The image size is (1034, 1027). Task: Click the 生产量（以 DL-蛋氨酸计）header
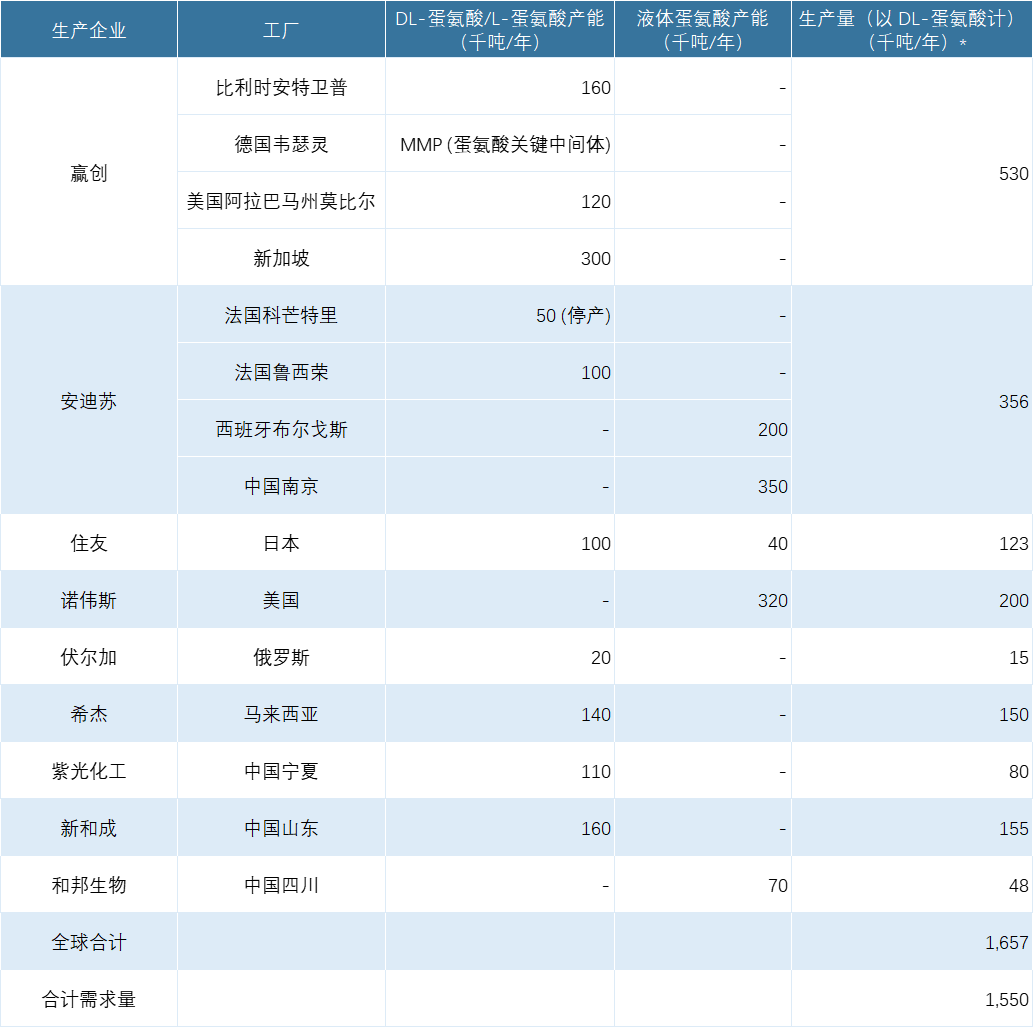pyautogui.click(x=912, y=30)
